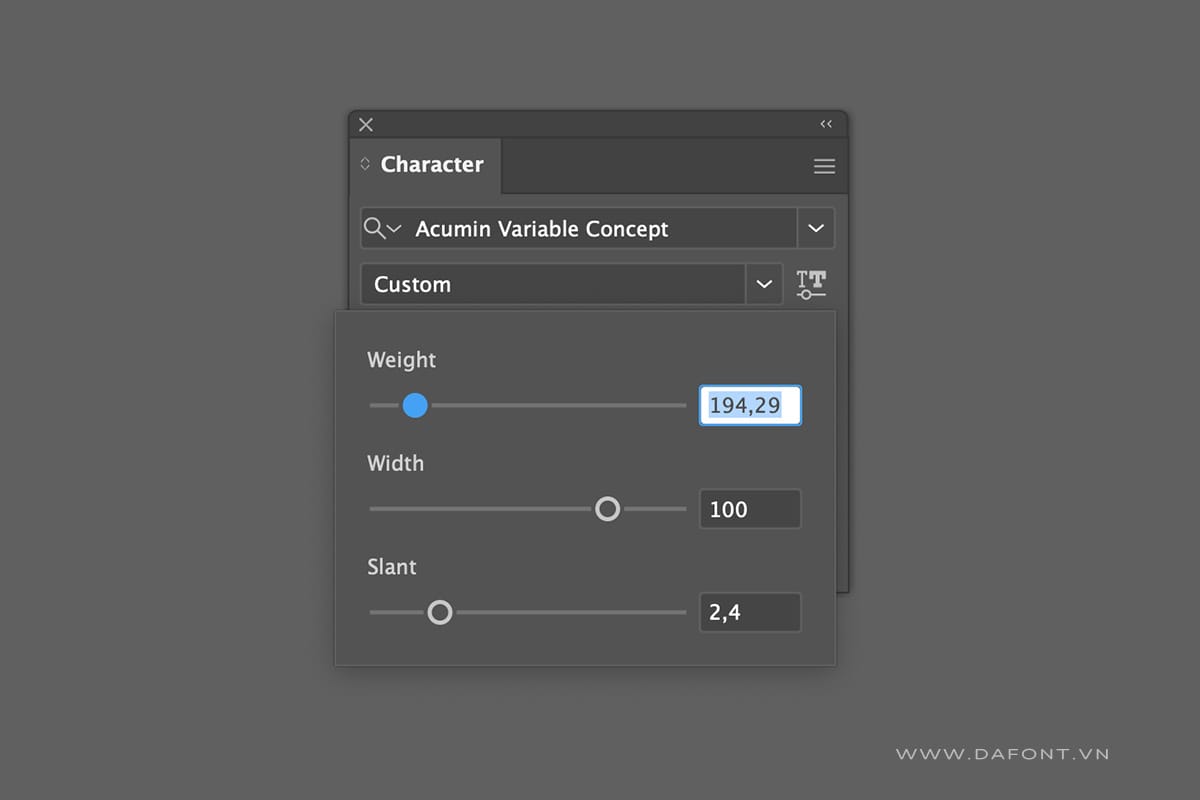Open the font style dropdown arrow
Screen dimensions: 1200x800
click(x=764, y=284)
